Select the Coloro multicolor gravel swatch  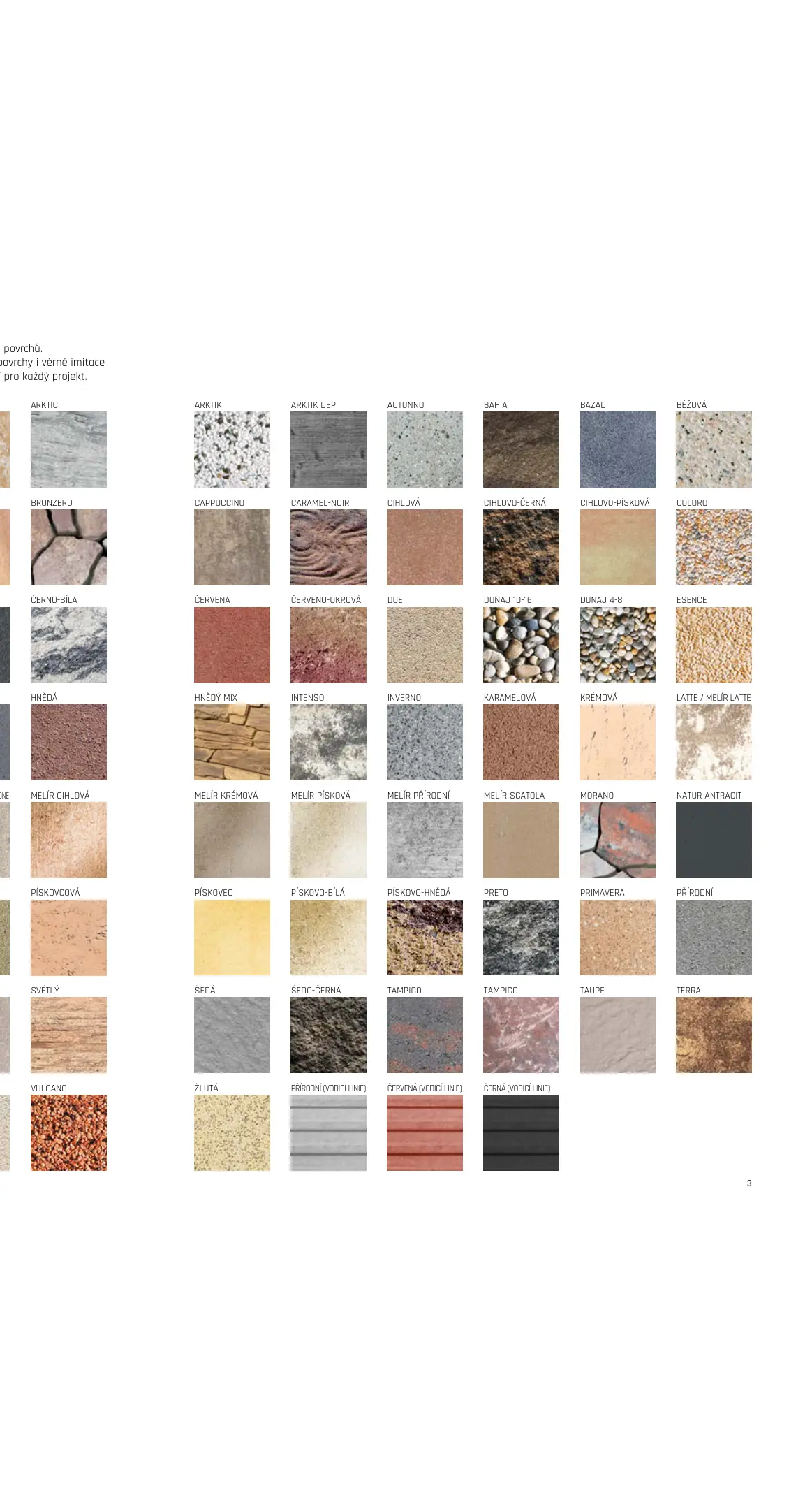[714, 547]
